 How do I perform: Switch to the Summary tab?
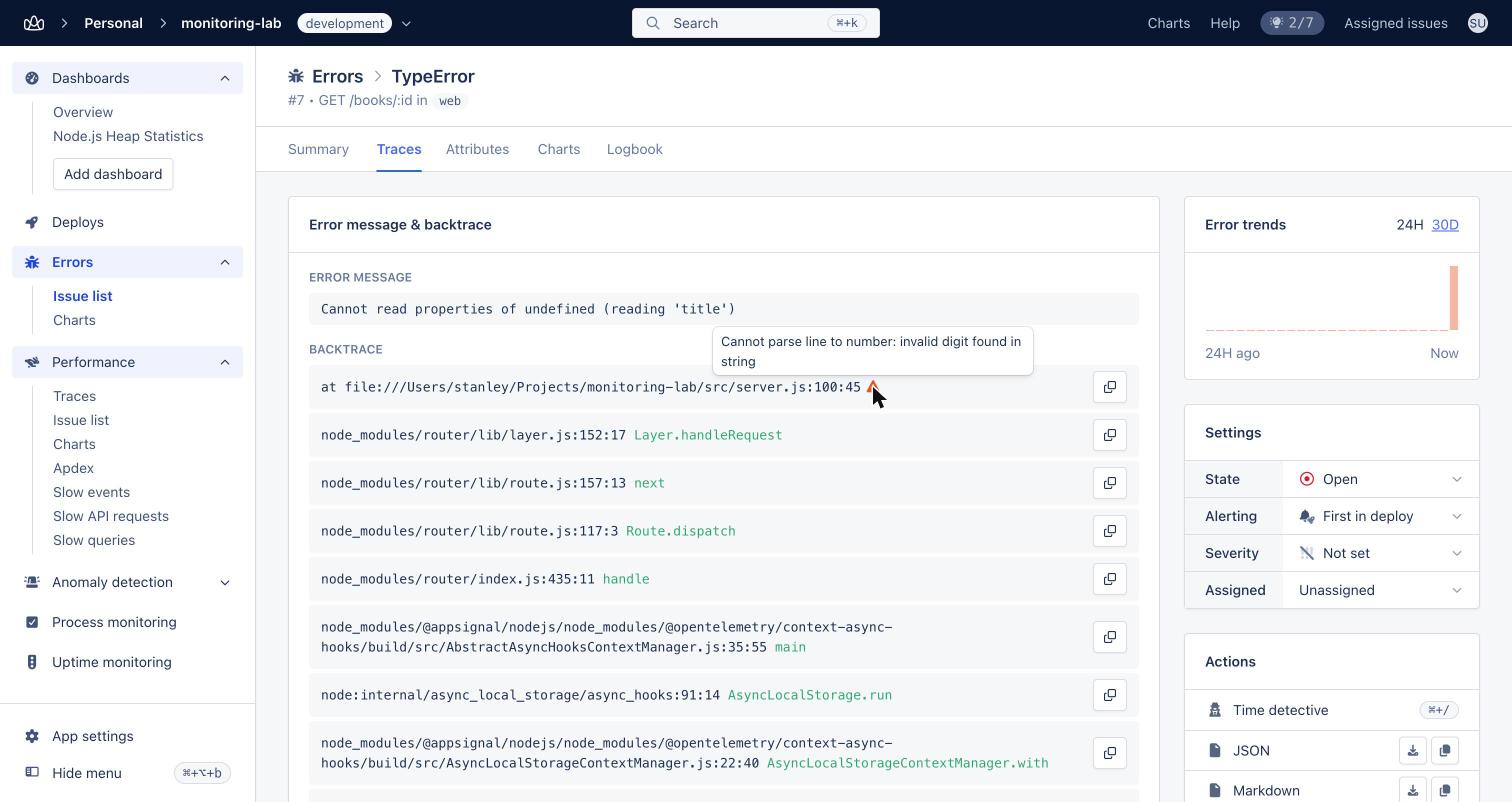pos(318,149)
